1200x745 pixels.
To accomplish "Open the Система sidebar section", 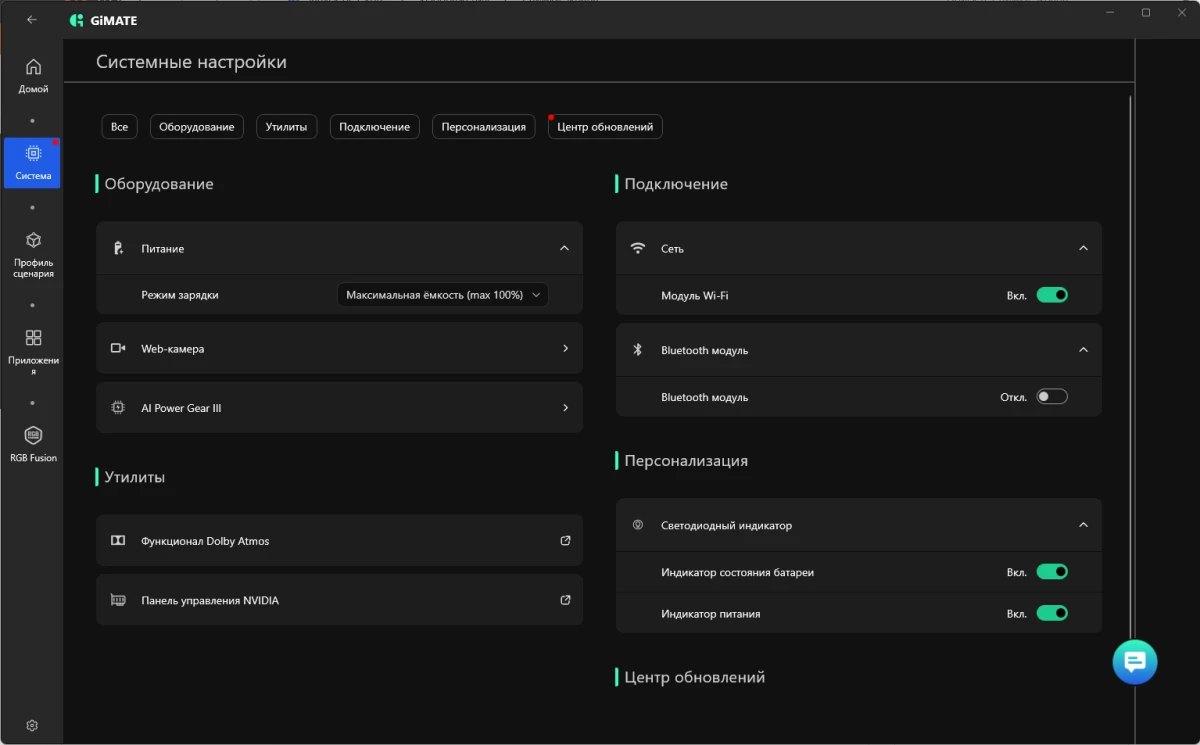I will pyautogui.click(x=32, y=163).
